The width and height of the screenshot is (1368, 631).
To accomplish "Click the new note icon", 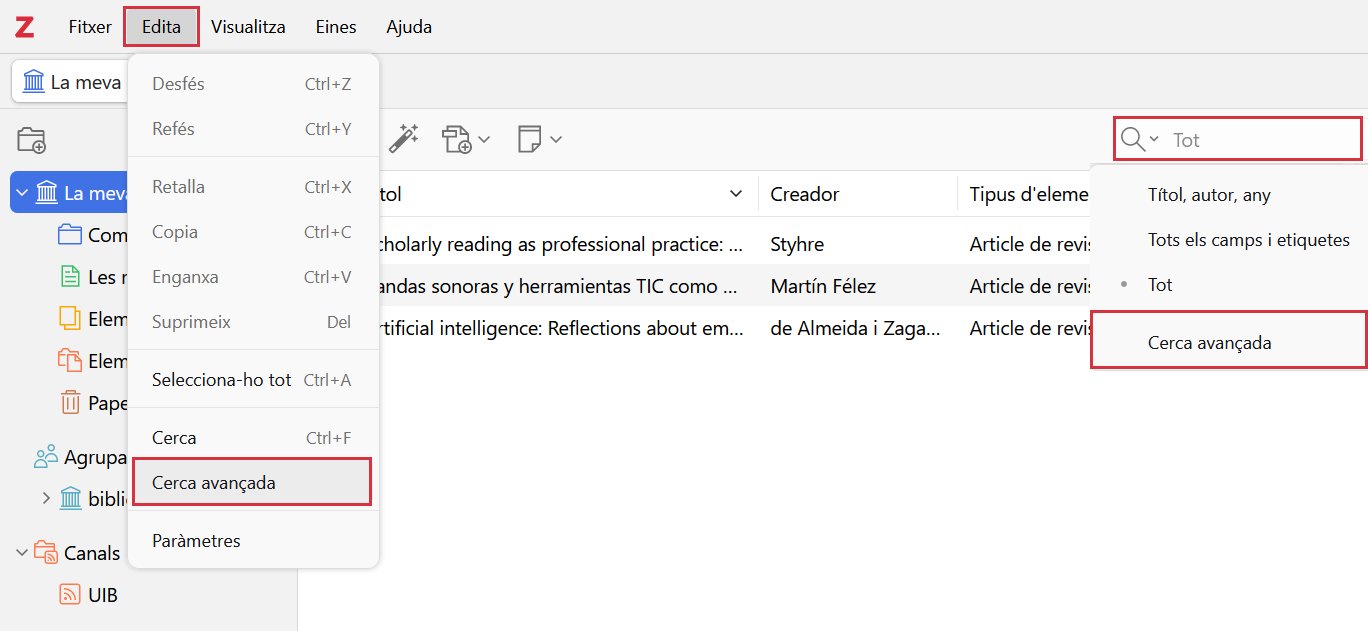I will 530,139.
